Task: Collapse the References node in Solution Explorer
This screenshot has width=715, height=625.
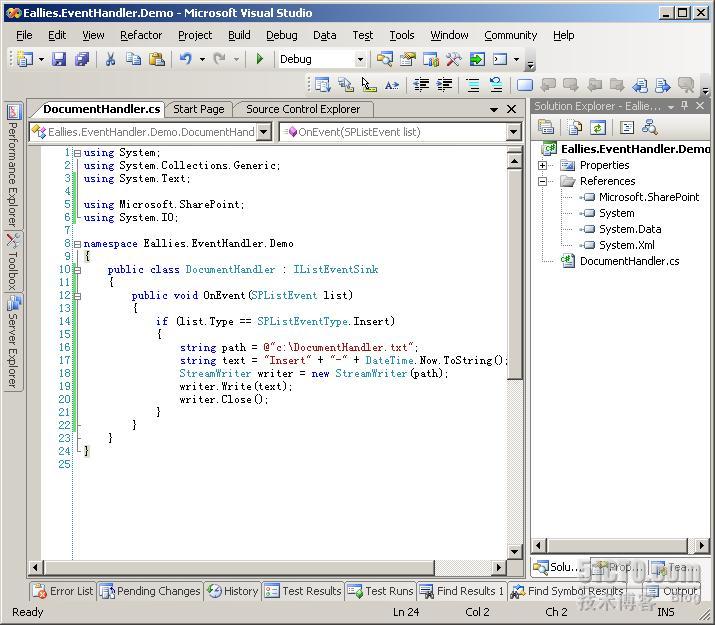Action: [542, 181]
